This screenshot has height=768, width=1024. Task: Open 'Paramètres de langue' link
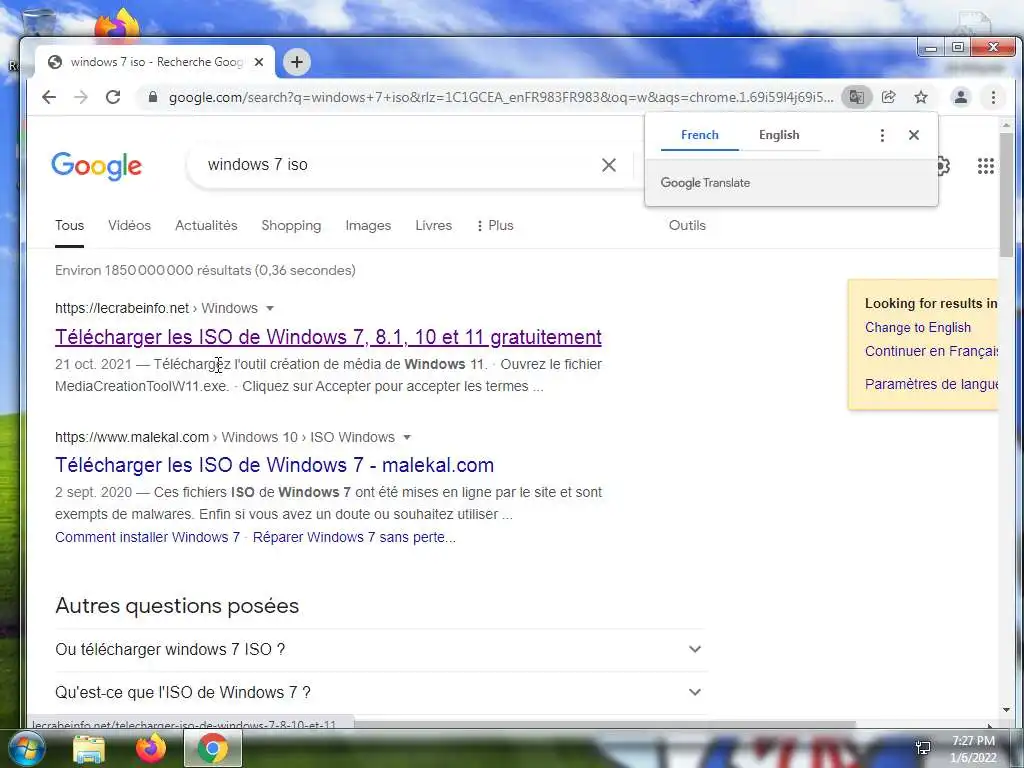tap(931, 384)
